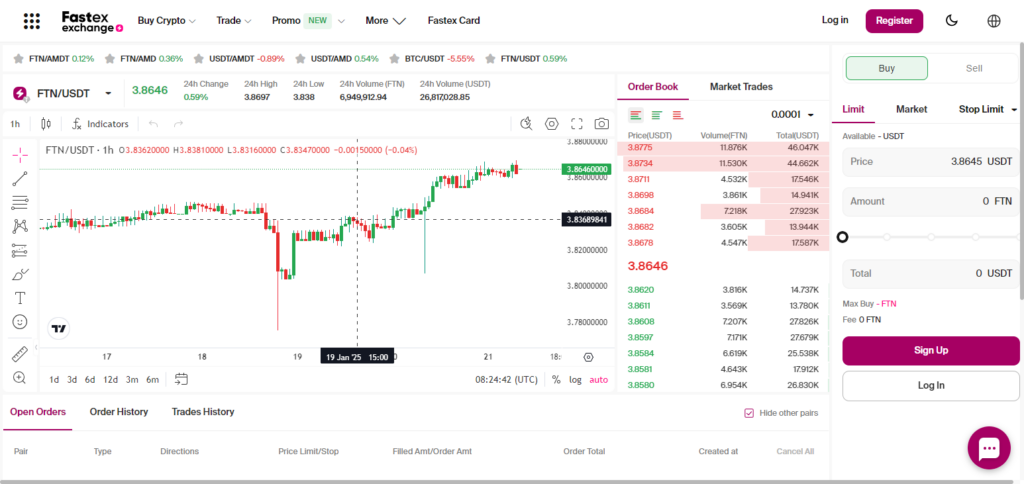Select the trend line drawing tool
Viewport: 1024px width, 484px height.
tap(20, 178)
